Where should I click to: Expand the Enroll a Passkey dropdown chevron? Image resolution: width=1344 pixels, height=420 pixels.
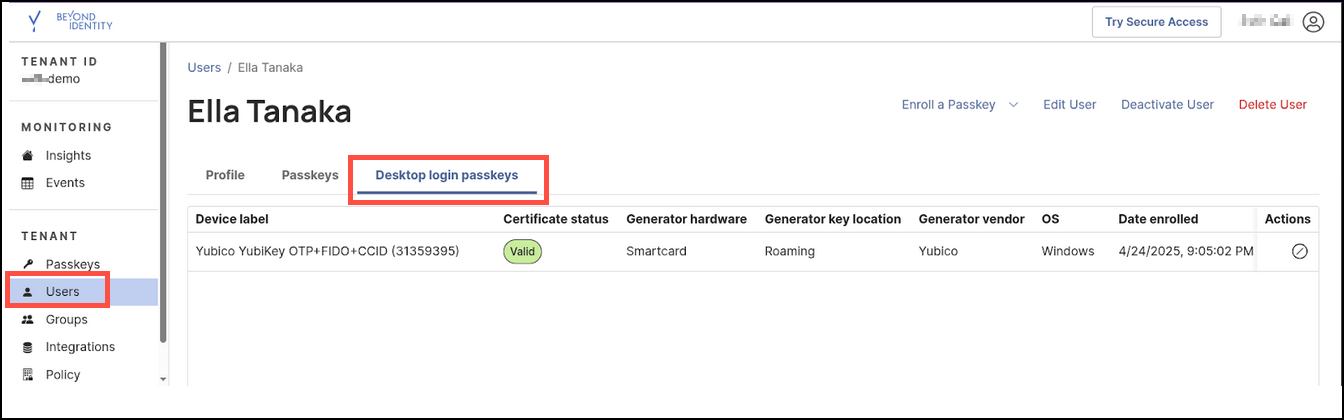point(1013,105)
